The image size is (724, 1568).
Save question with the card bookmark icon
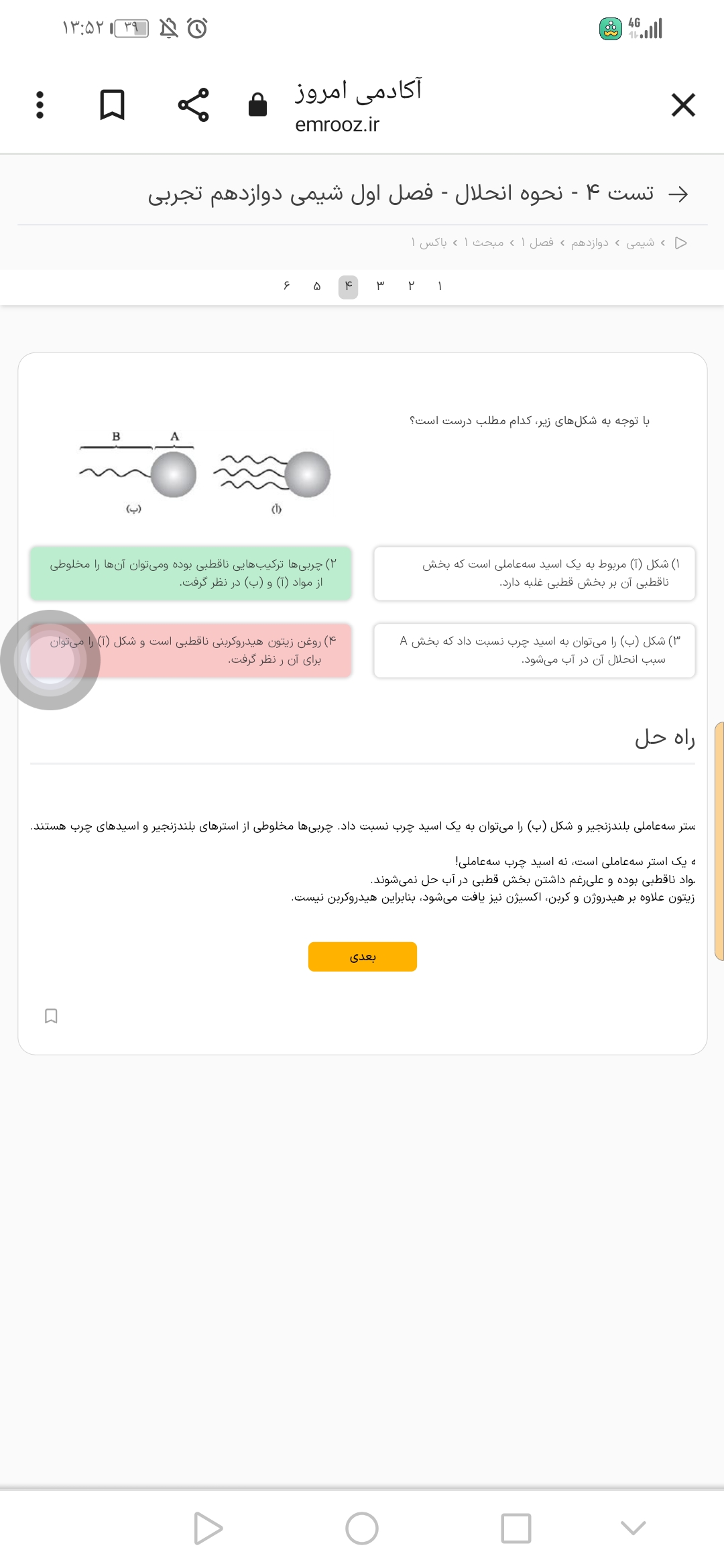tap(51, 1016)
